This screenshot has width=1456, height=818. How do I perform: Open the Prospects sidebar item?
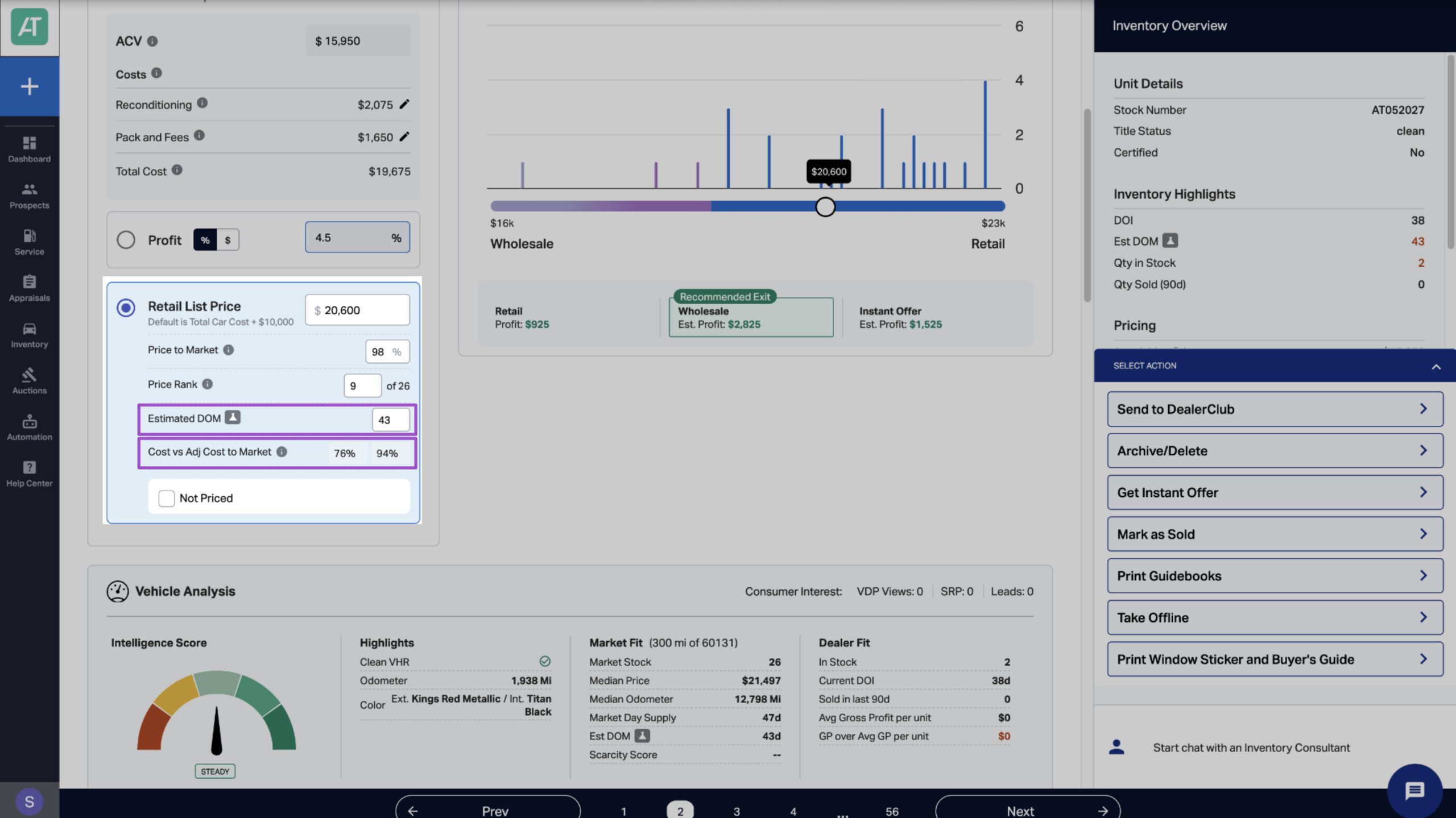[29, 196]
